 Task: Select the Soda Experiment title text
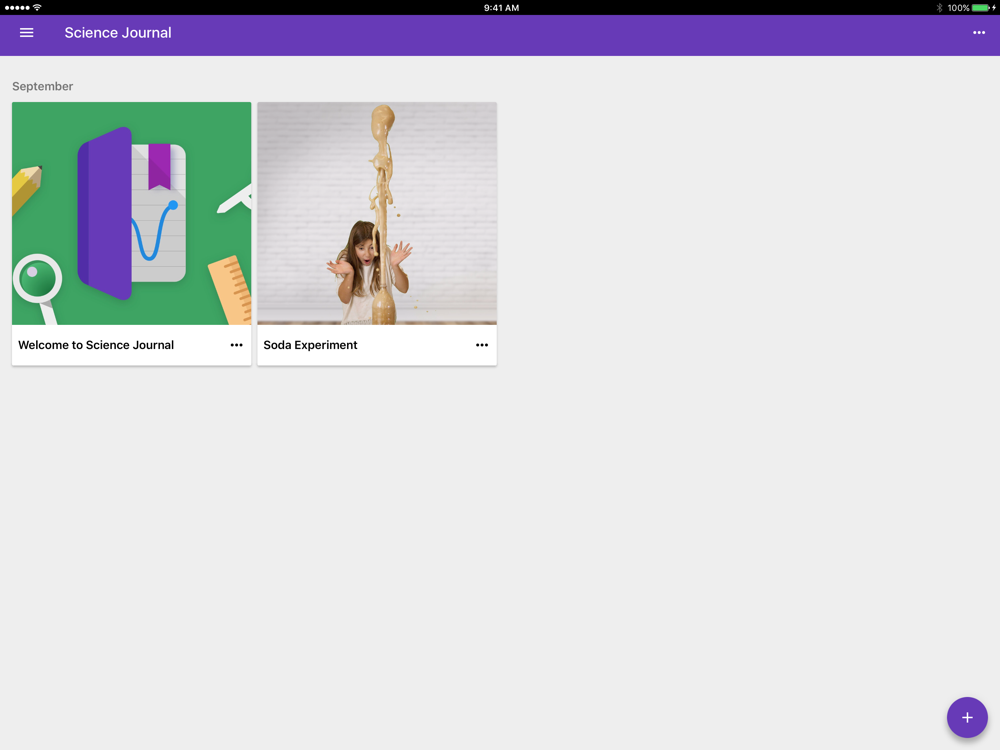pyautogui.click(x=311, y=345)
